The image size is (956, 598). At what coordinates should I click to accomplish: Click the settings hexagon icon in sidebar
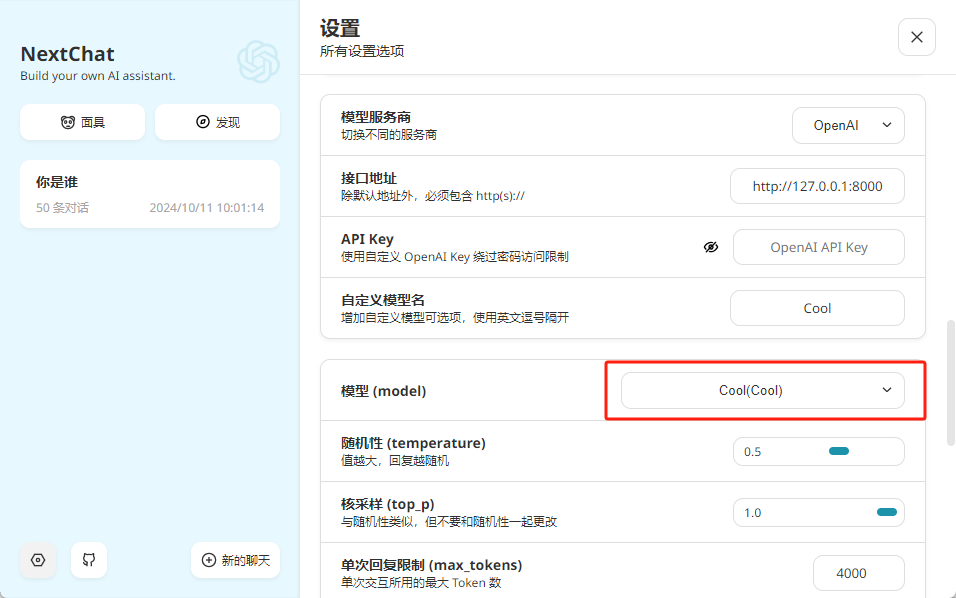click(x=38, y=560)
